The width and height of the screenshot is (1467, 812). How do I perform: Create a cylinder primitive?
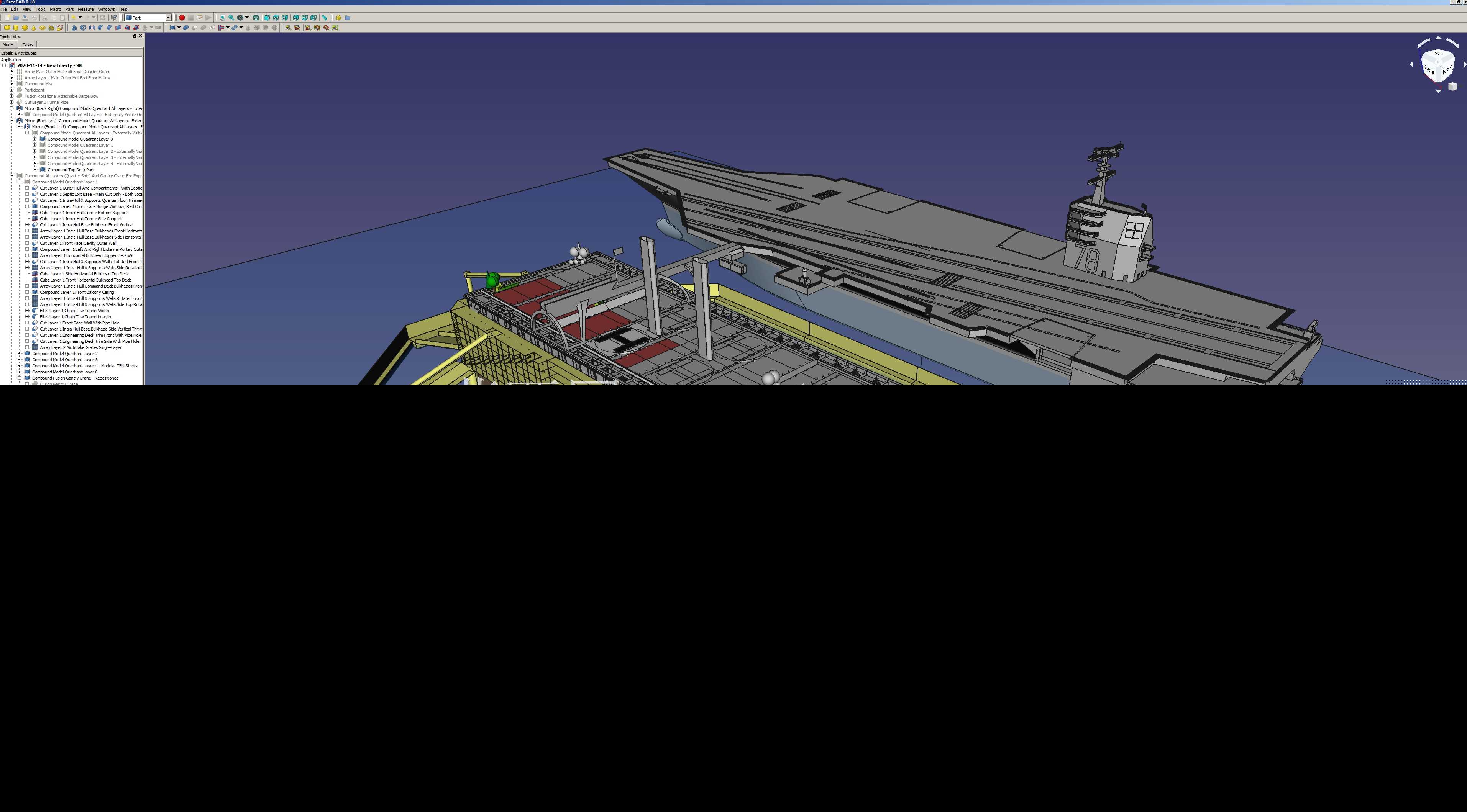point(16,27)
